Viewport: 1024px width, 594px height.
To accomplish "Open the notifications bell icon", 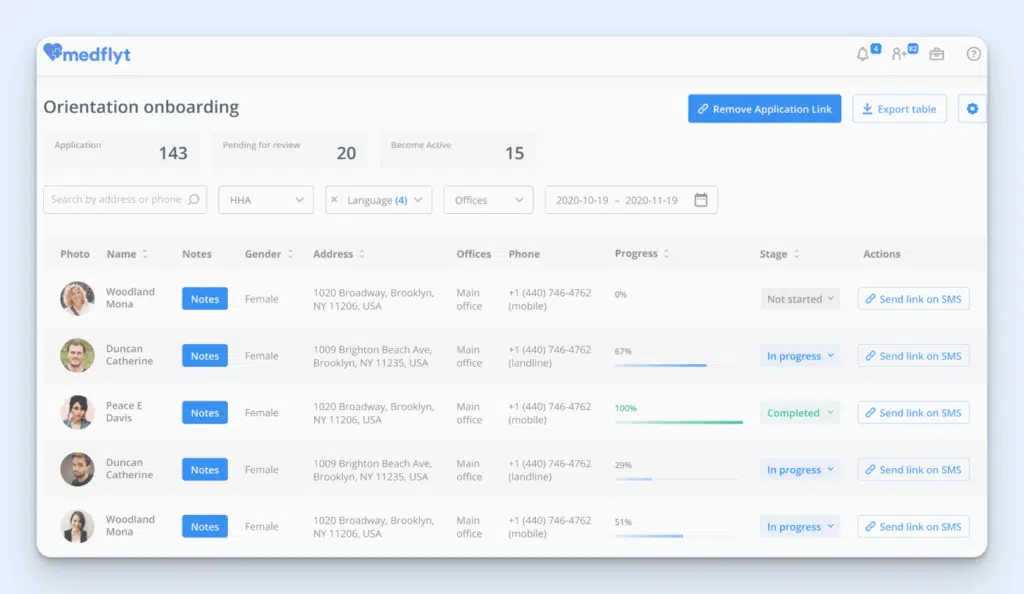I will [863, 54].
